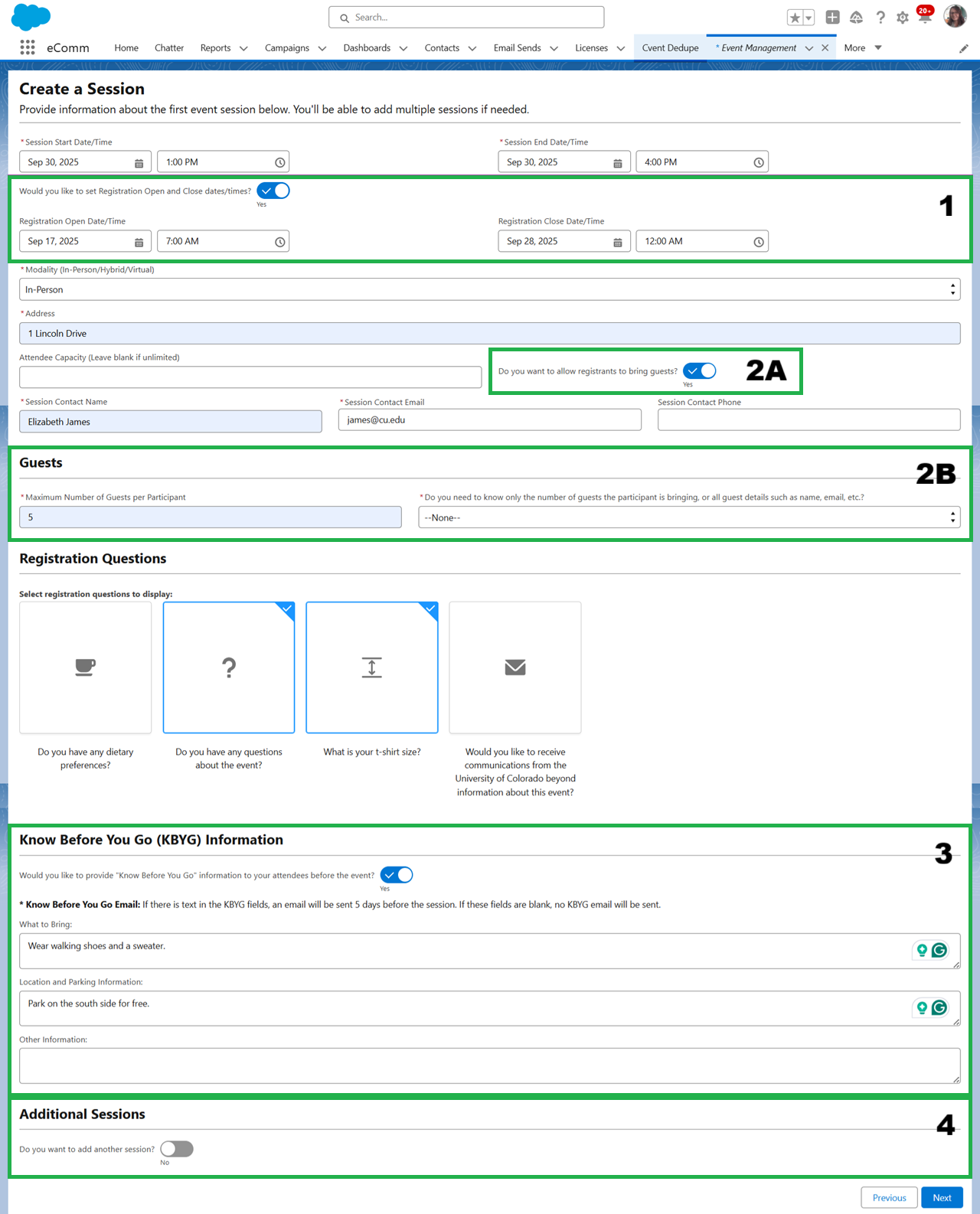
Task: Open the global create plus icon
Action: [x=832, y=18]
